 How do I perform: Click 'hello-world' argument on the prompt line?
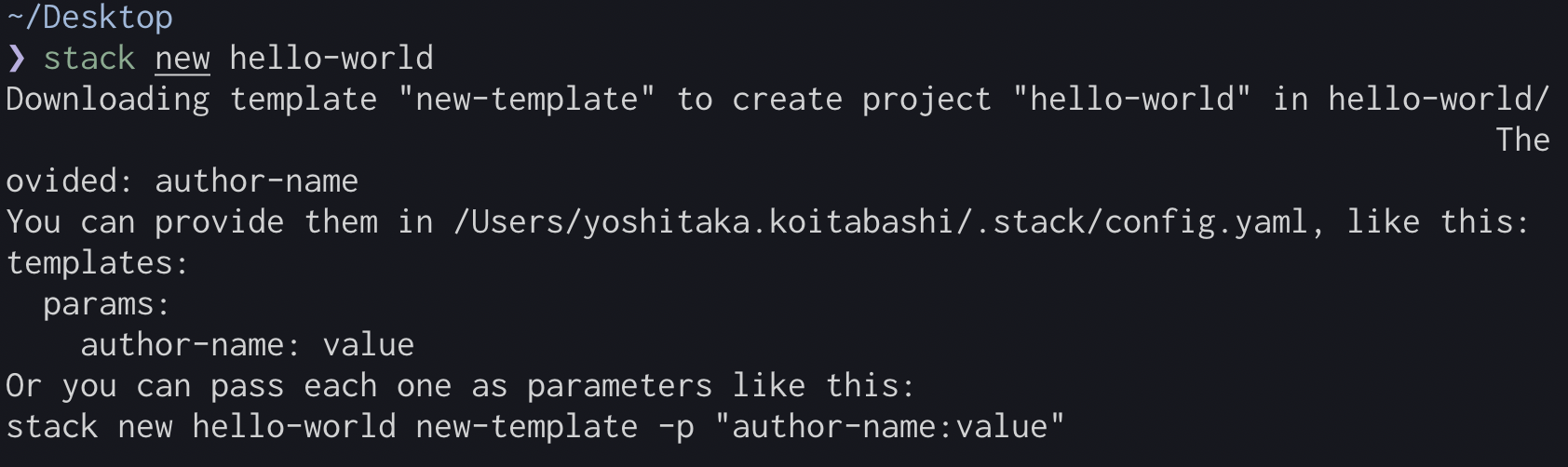(331, 59)
